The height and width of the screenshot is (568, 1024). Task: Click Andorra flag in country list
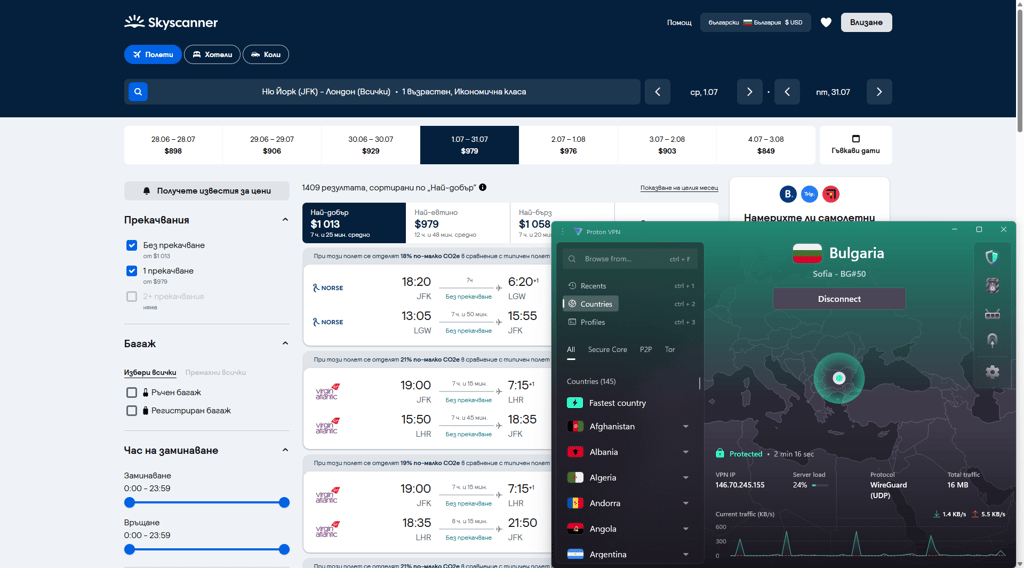[575, 503]
